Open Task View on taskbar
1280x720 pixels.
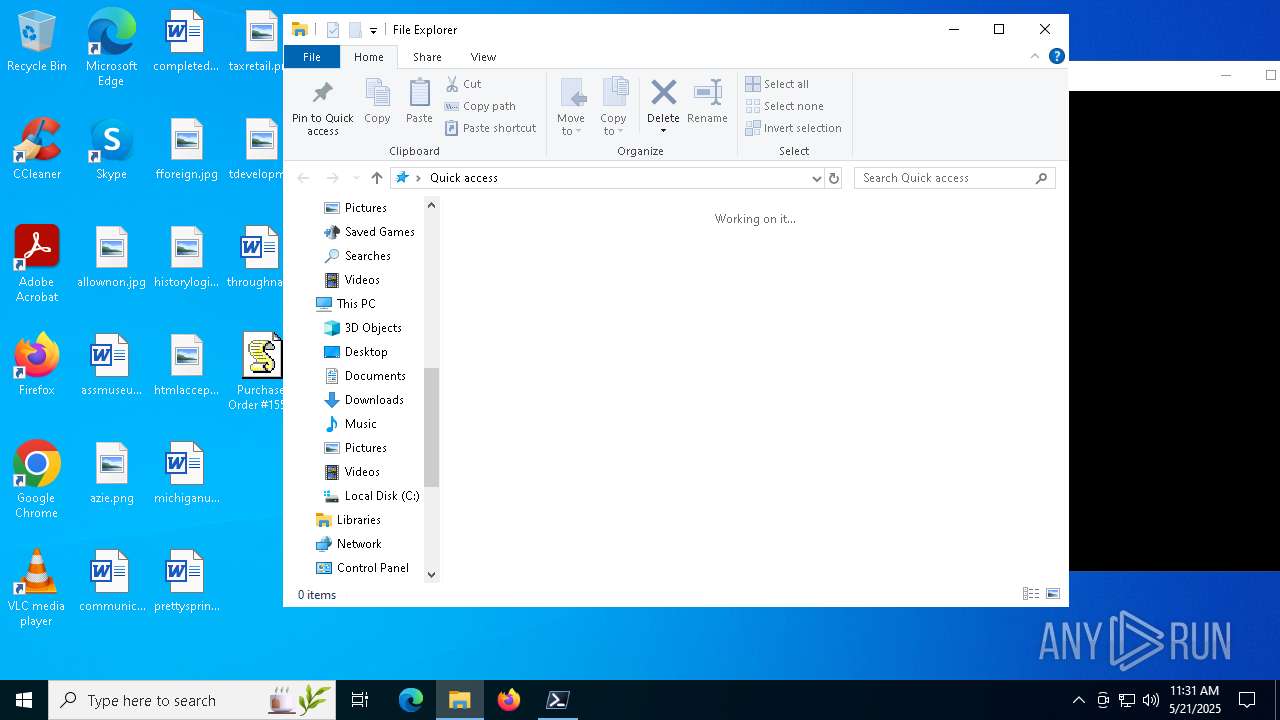click(x=360, y=700)
